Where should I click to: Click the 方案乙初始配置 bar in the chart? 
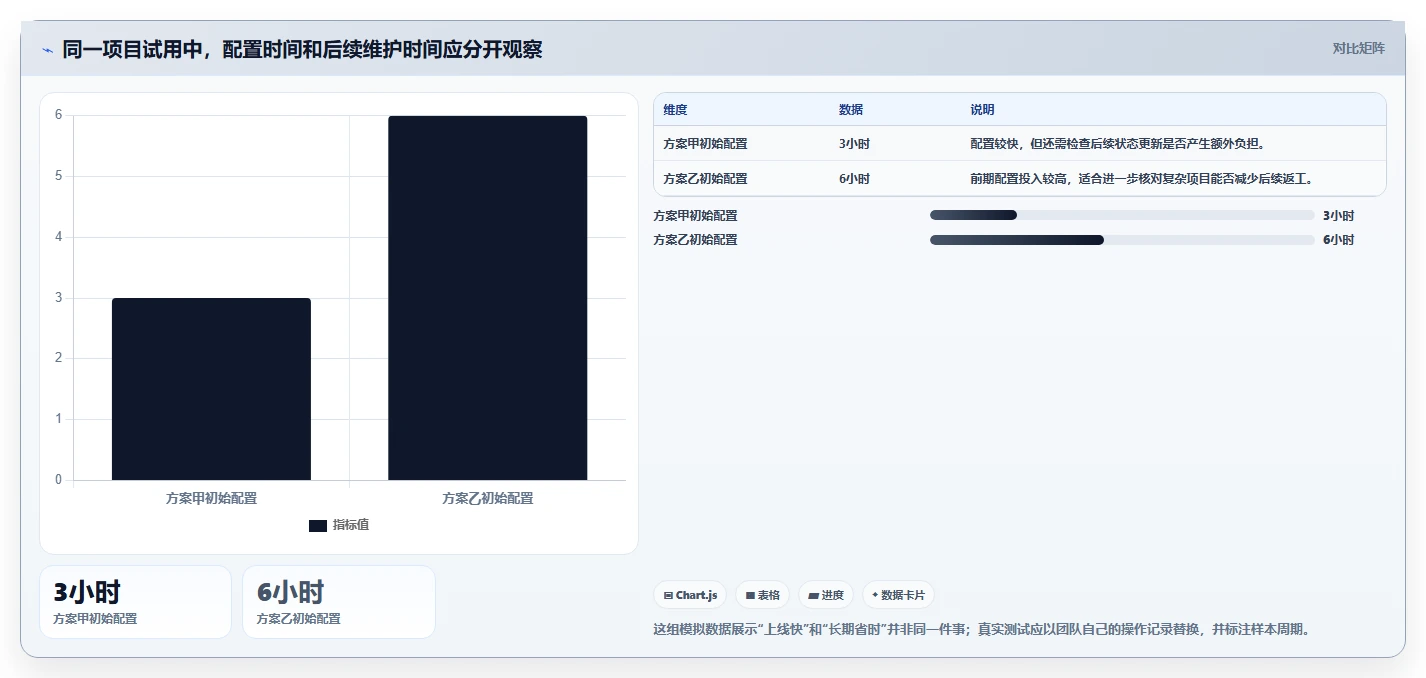click(487, 298)
